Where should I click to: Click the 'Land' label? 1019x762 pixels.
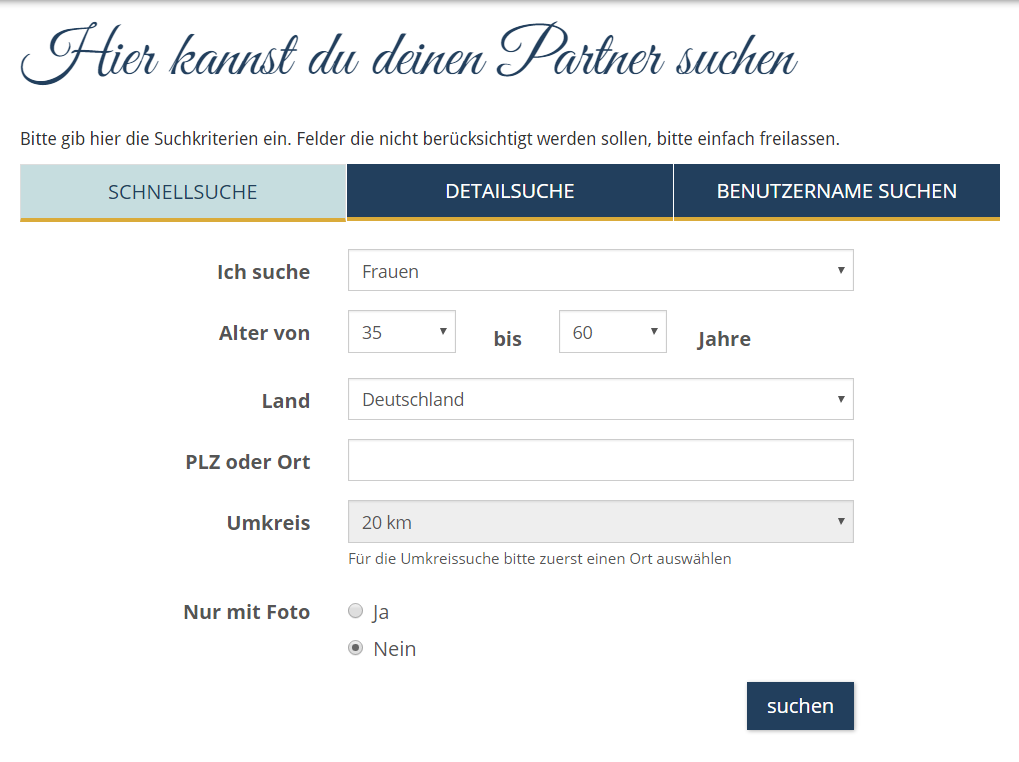pos(285,401)
